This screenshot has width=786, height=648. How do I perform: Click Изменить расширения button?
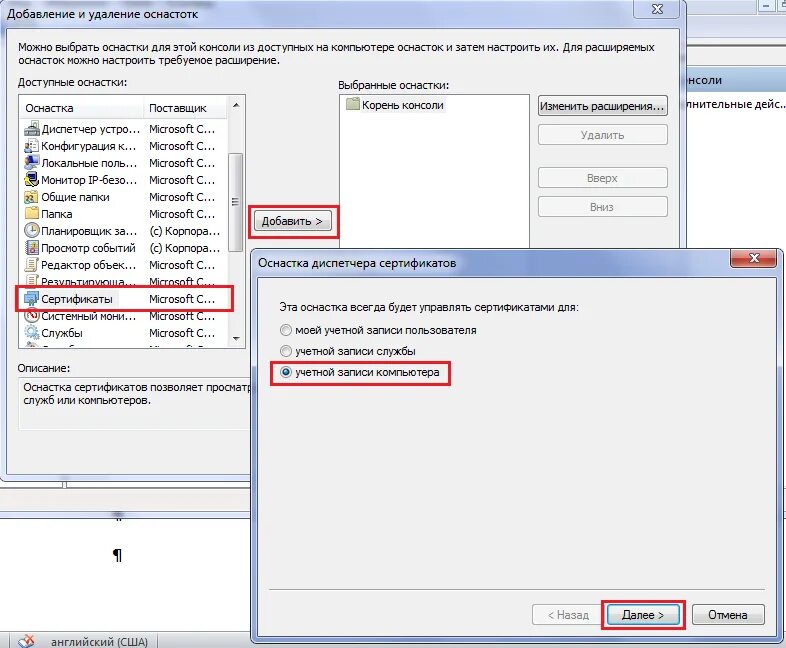pyautogui.click(x=603, y=106)
